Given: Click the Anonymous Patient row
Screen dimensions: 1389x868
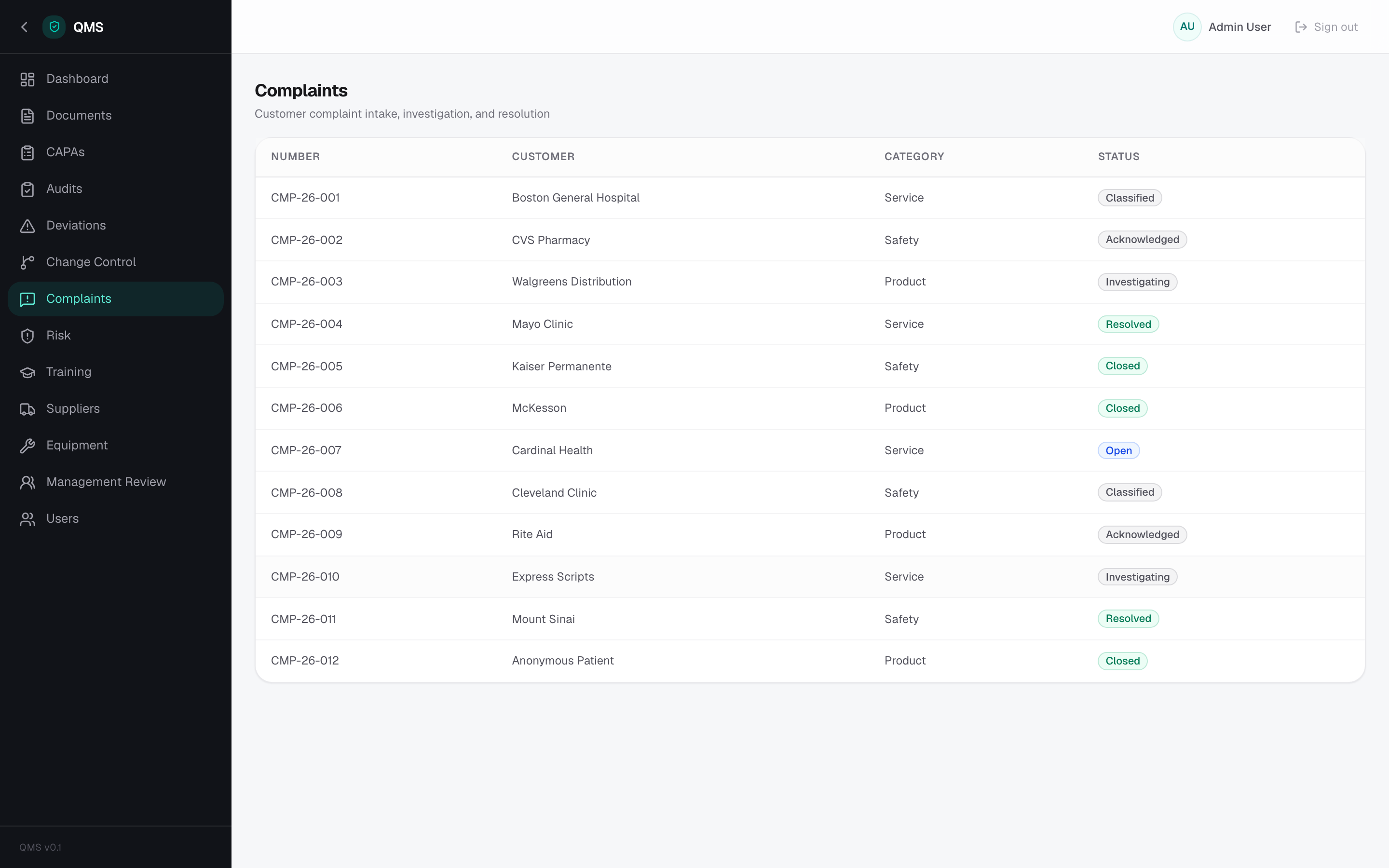Looking at the screenshot, I should 810,661.
